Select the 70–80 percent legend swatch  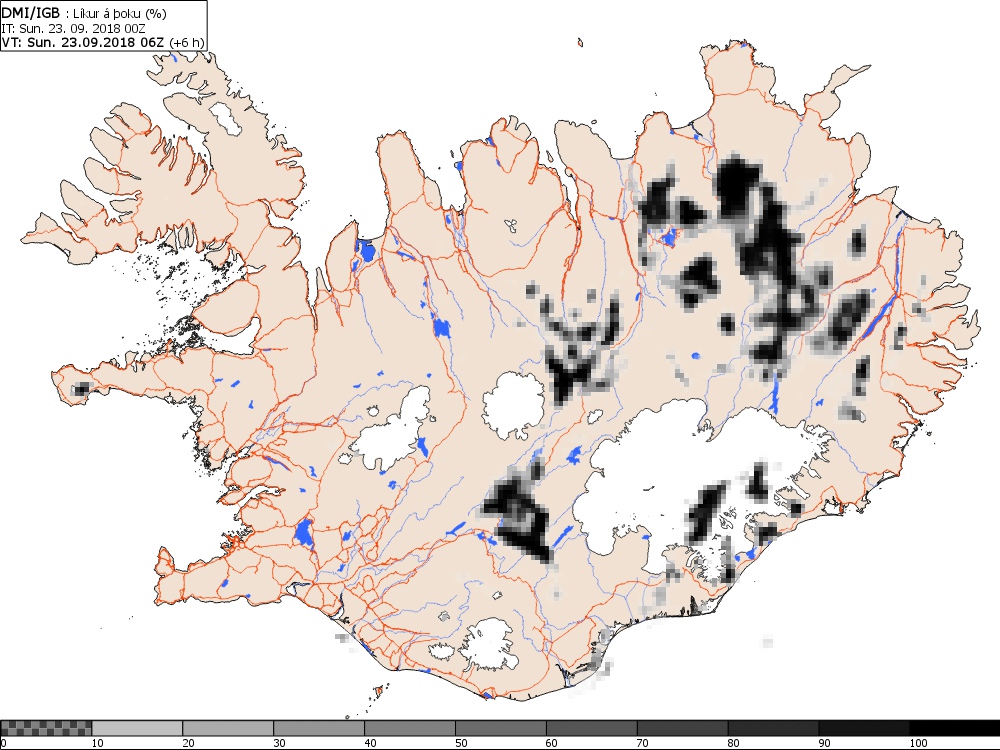tap(682, 728)
